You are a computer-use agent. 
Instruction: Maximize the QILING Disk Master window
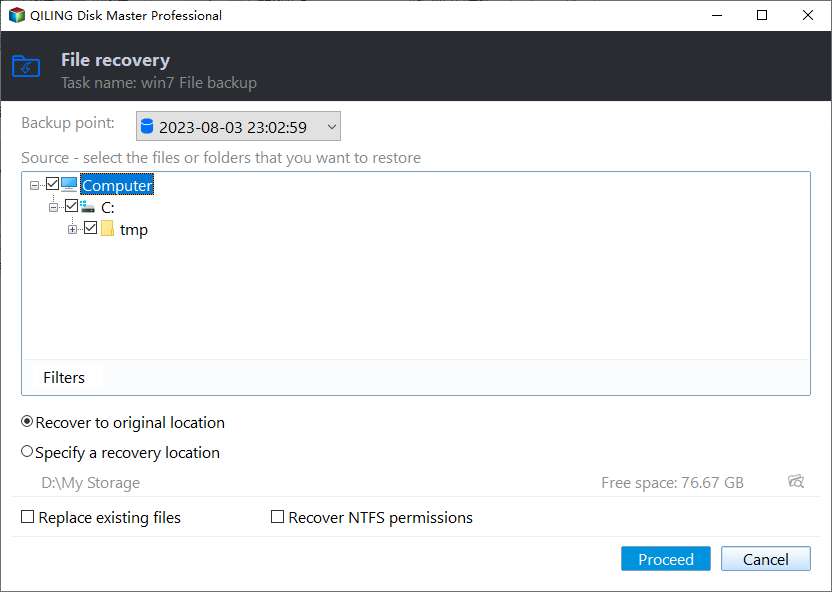(x=762, y=15)
